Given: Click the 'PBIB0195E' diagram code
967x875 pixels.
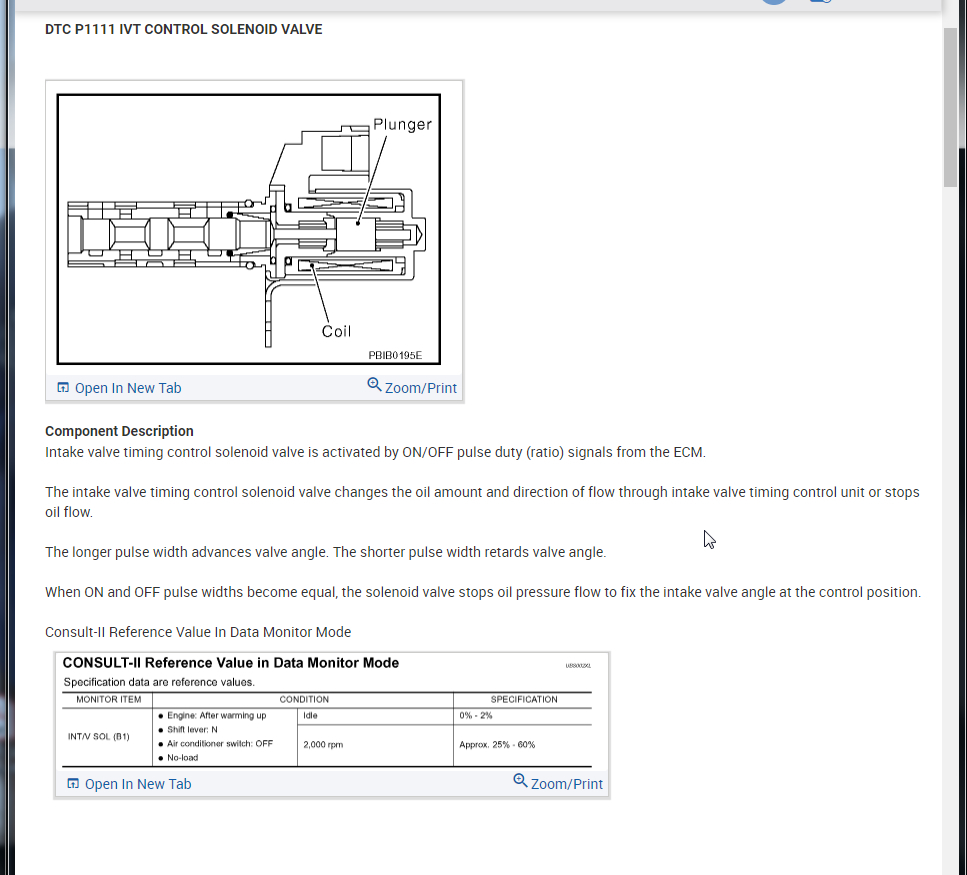Looking at the screenshot, I should tap(395, 355).
